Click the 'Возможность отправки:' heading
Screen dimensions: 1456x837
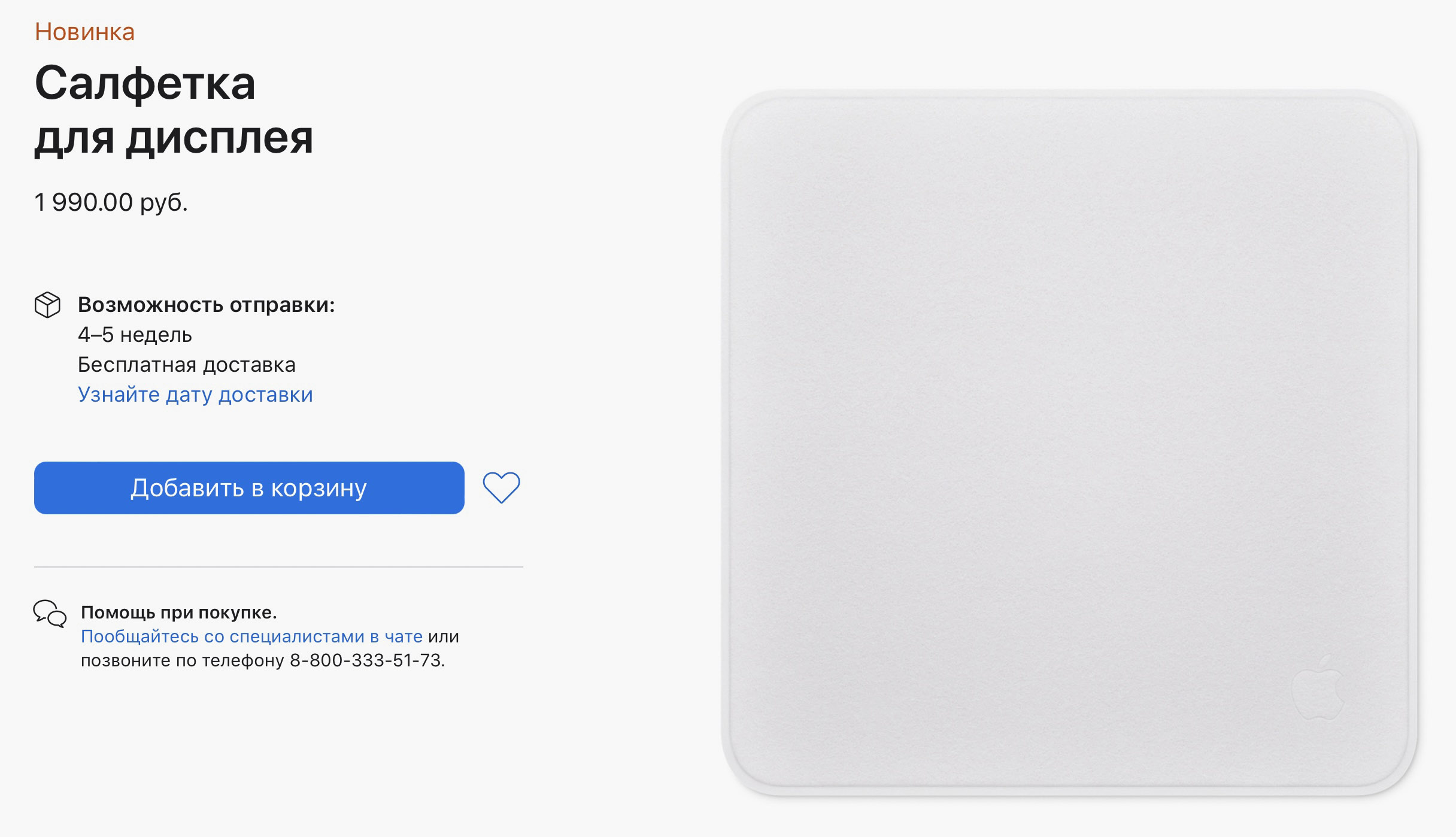click(x=207, y=305)
